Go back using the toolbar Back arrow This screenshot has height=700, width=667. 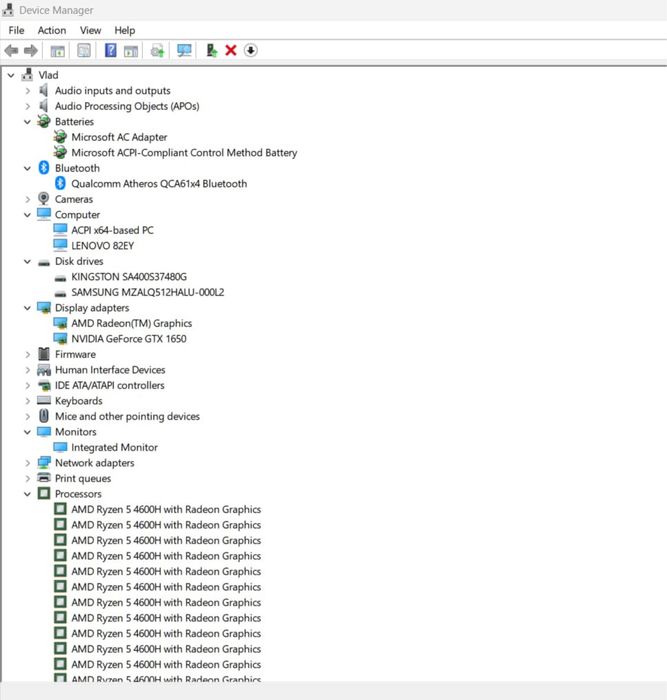point(11,50)
